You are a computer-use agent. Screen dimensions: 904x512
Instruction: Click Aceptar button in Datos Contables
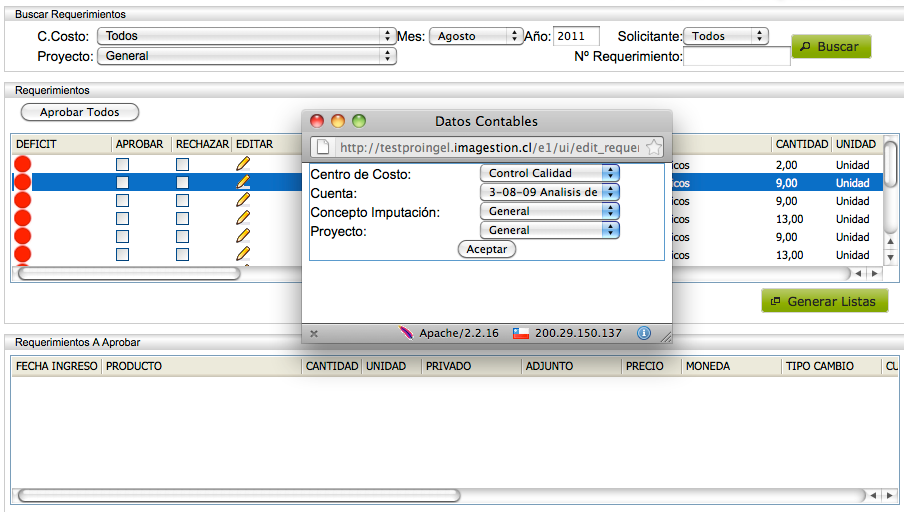[x=487, y=249]
